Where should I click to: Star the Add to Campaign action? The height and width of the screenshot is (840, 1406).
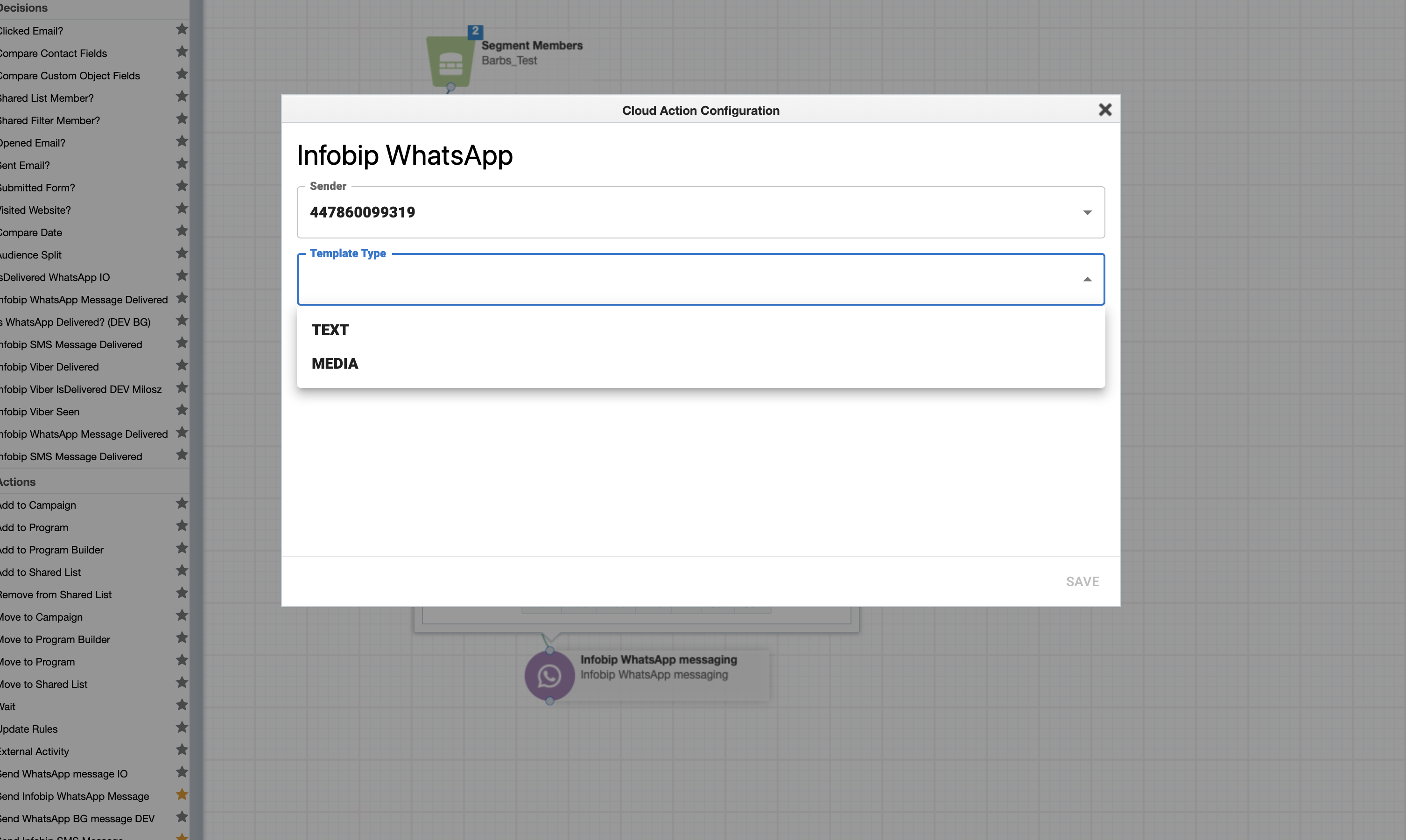click(x=182, y=504)
